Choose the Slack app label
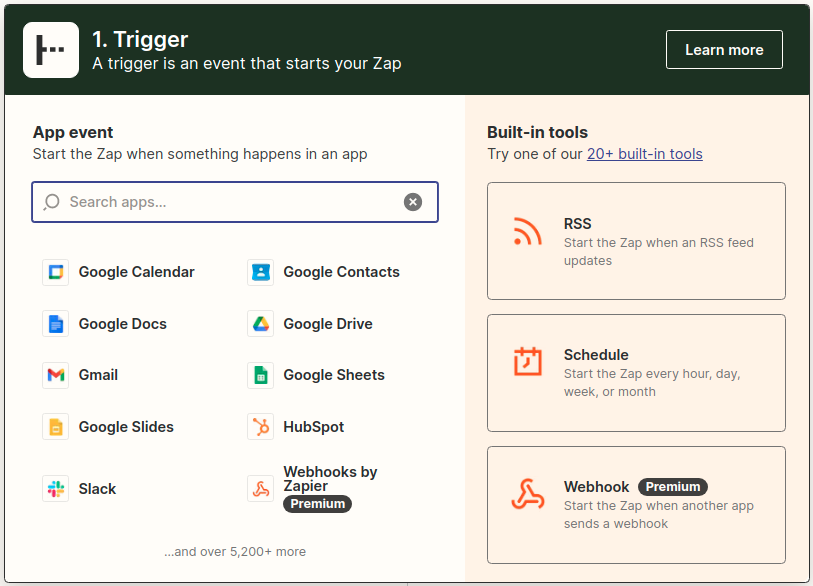The height and width of the screenshot is (586, 813). [x=97, y=489]
